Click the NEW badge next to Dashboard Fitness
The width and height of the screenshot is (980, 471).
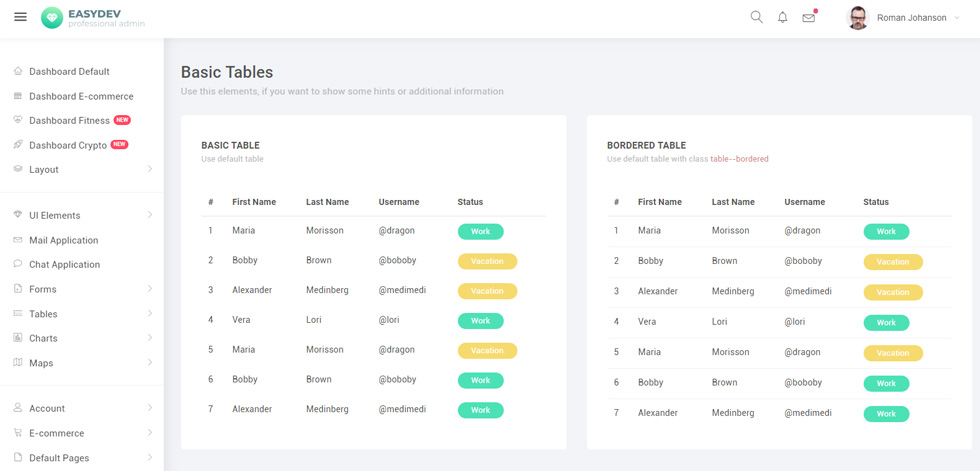coord(122,120)
